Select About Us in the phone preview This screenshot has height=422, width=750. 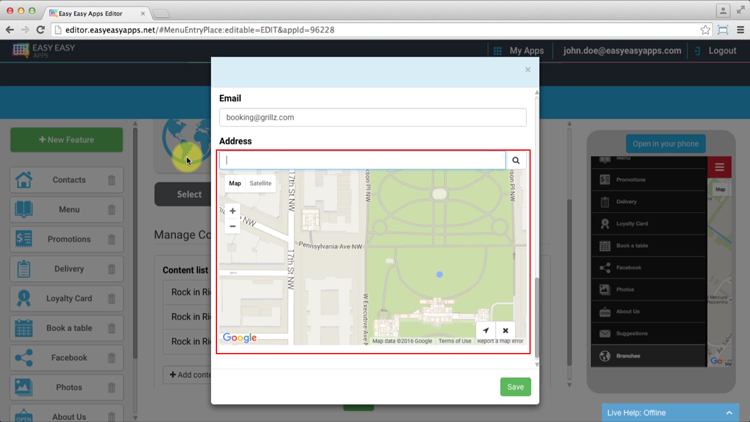point(649,311)
